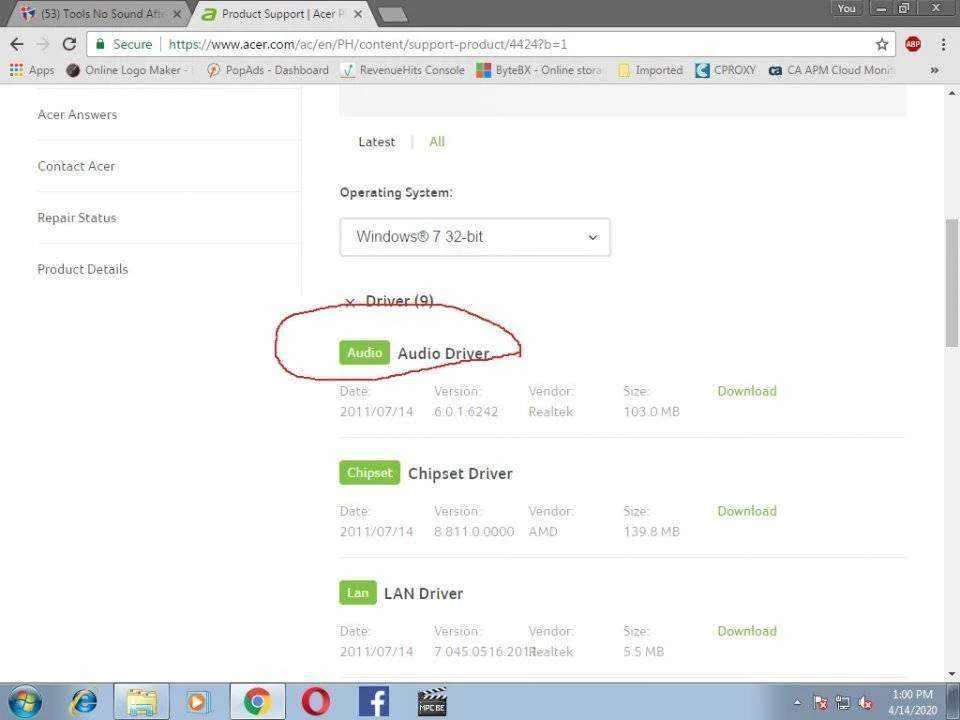Open the Action Center flag icon
This screenshot has height=720, width=960.
(x=820, y=703)
